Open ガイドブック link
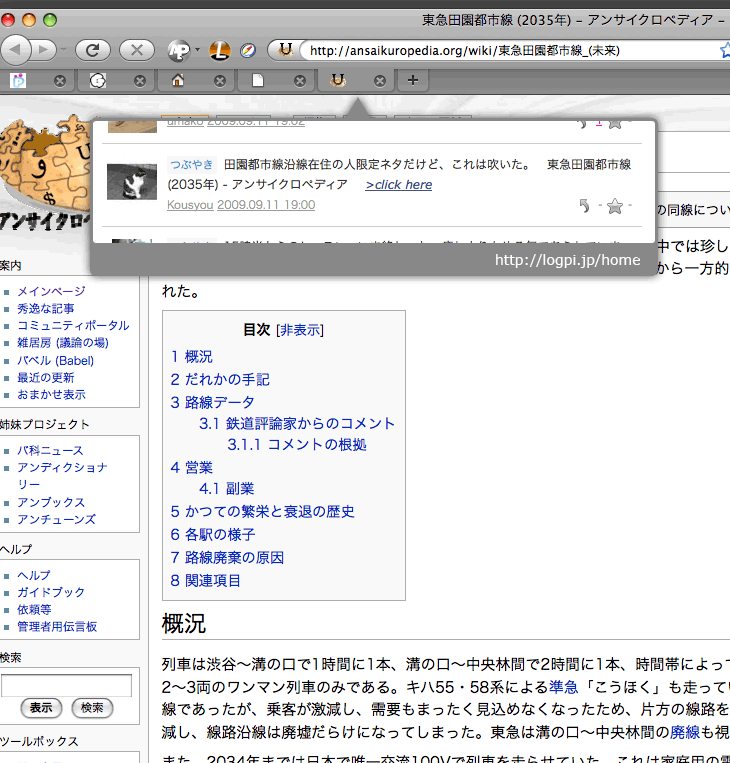This screenshot has height=763, width=730. tap(51, 592)
